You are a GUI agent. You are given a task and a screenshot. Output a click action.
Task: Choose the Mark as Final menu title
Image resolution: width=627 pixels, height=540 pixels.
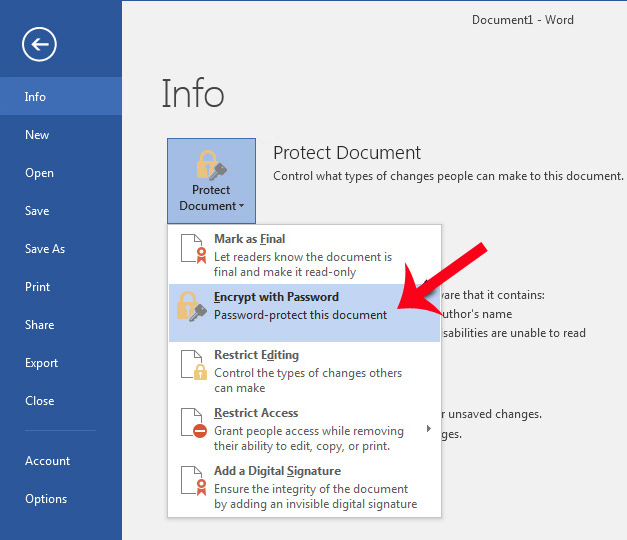click(x=250, y=239)
